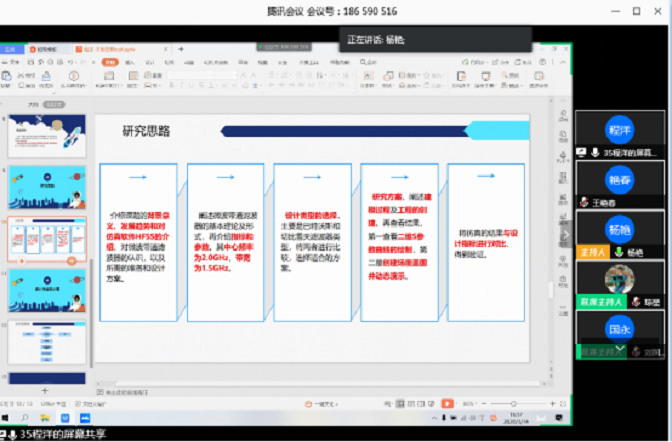Click the notes input area below the slide
The image size is (672, 442).
[300, 391]
